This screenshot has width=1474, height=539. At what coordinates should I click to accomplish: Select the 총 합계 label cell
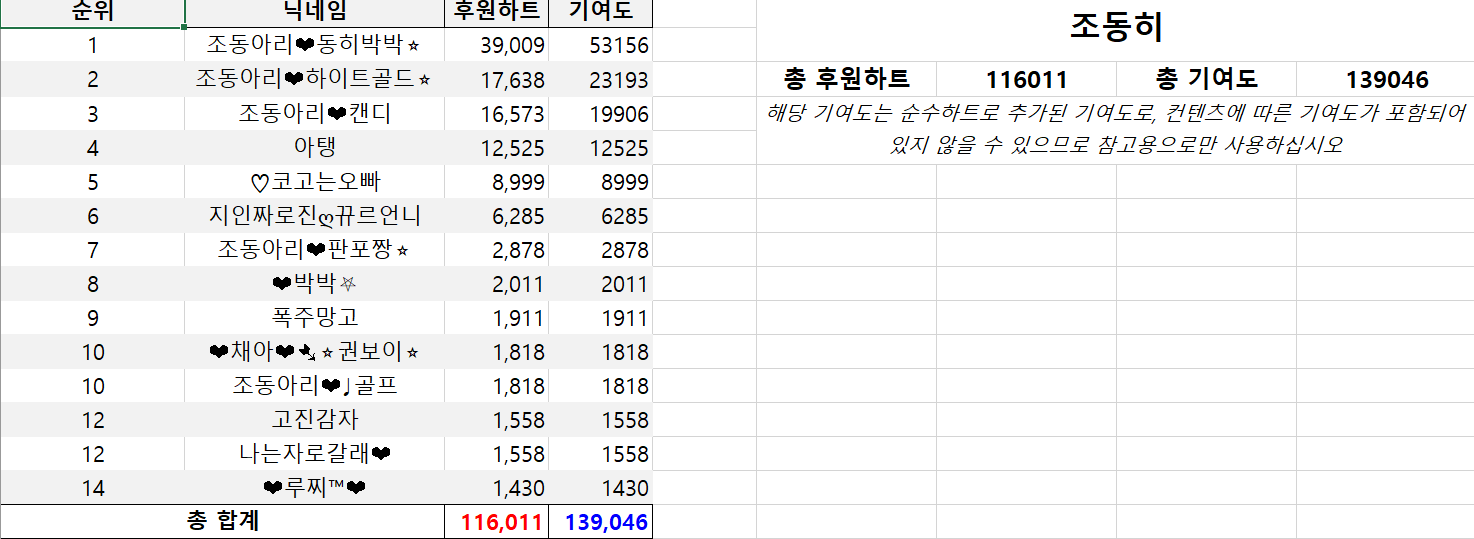click(222, 521)
